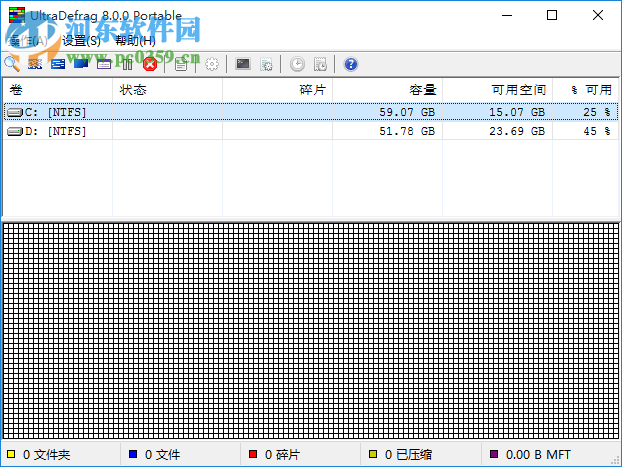
Task: Click the 0 碎片 status text
Action: pos(282,455)
